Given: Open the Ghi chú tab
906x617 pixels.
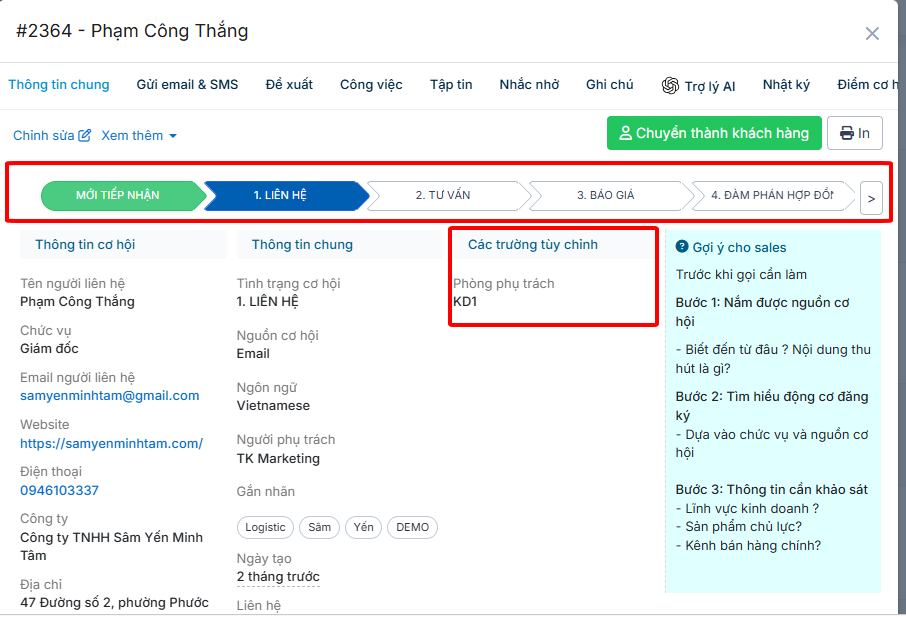Looking at the screenshot, I should [x=610, y=84].
